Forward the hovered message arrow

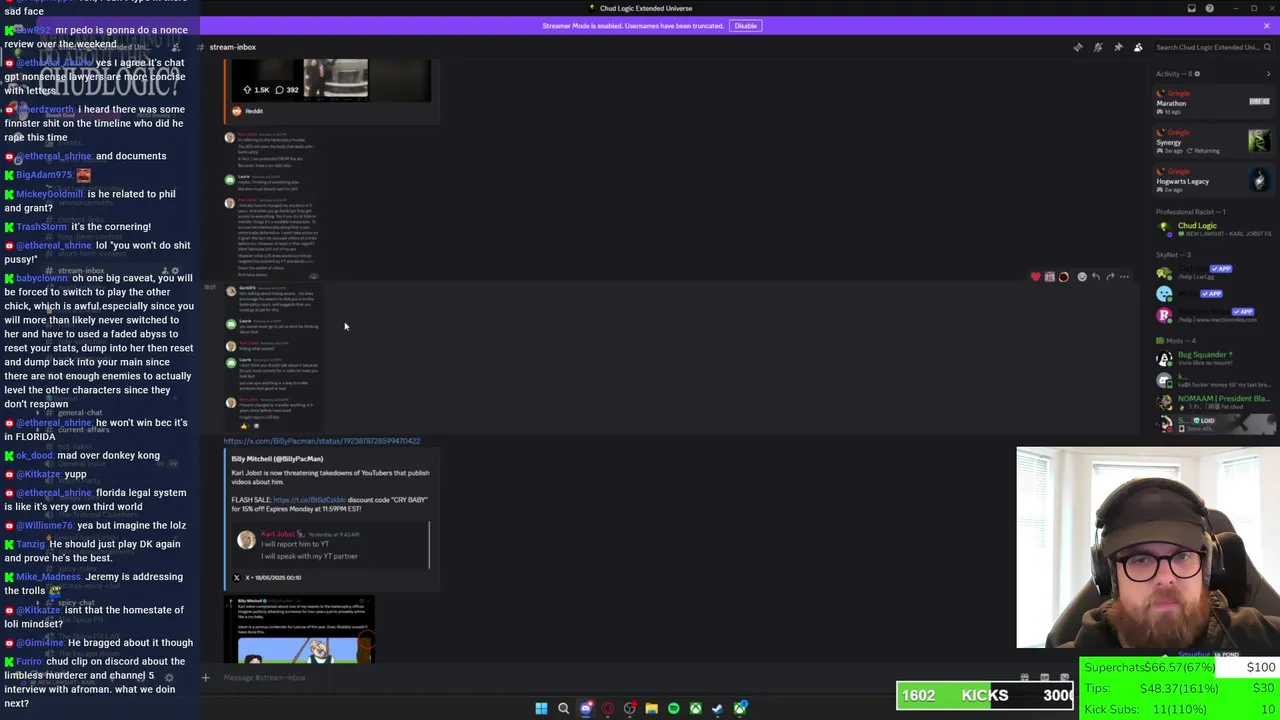[x=1110, y=277]
